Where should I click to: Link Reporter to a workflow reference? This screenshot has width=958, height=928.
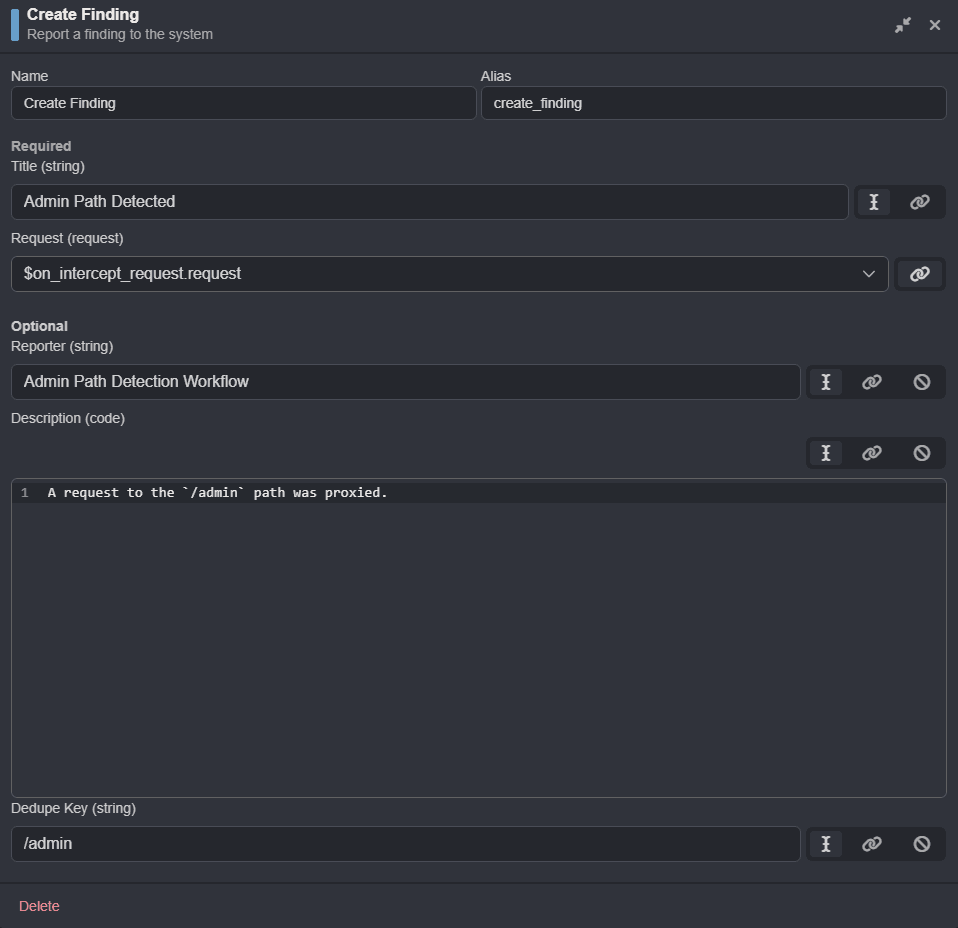pyautogui.click(x=872, y=381)
